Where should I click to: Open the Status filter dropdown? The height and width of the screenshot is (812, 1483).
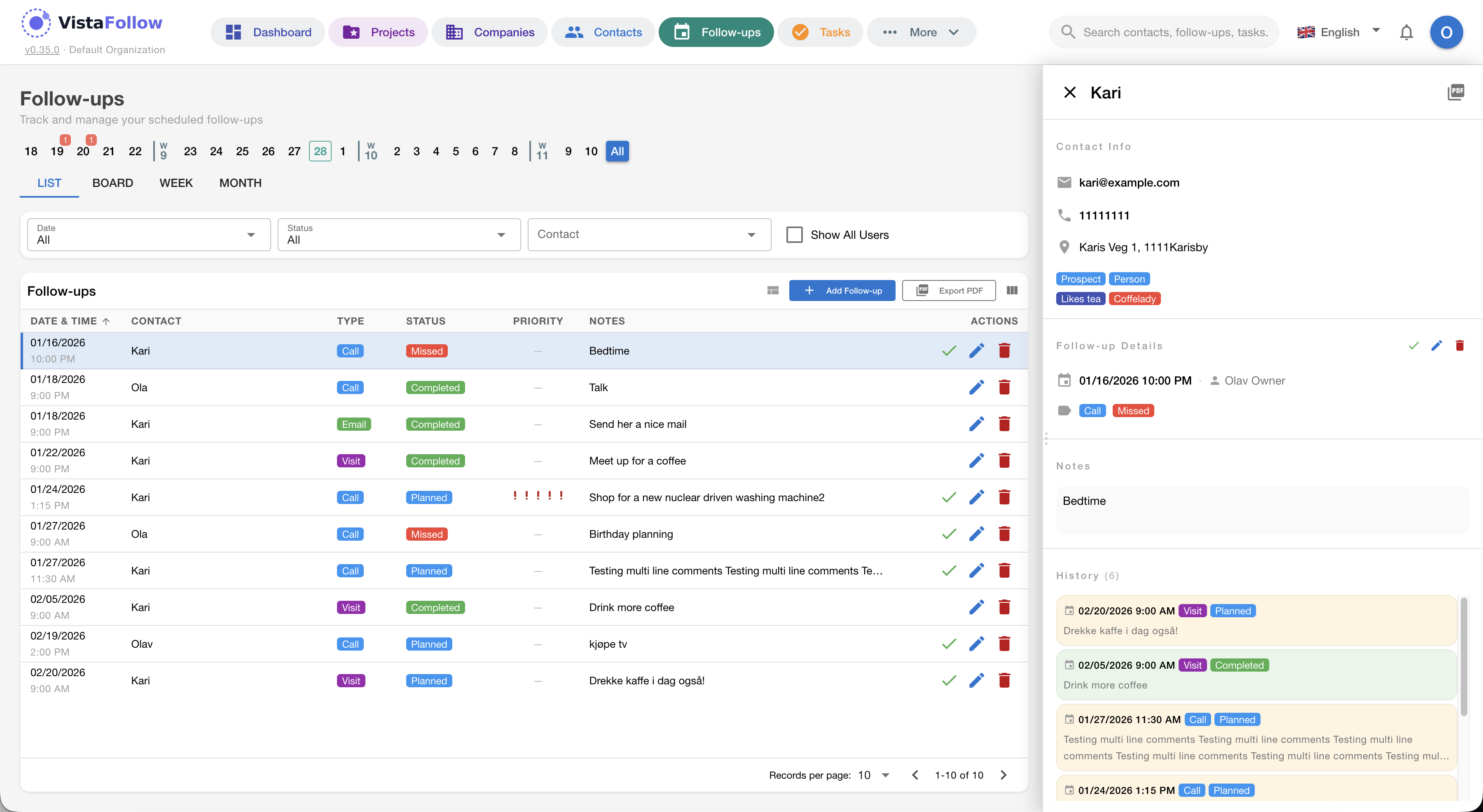[x=398, y=234]
